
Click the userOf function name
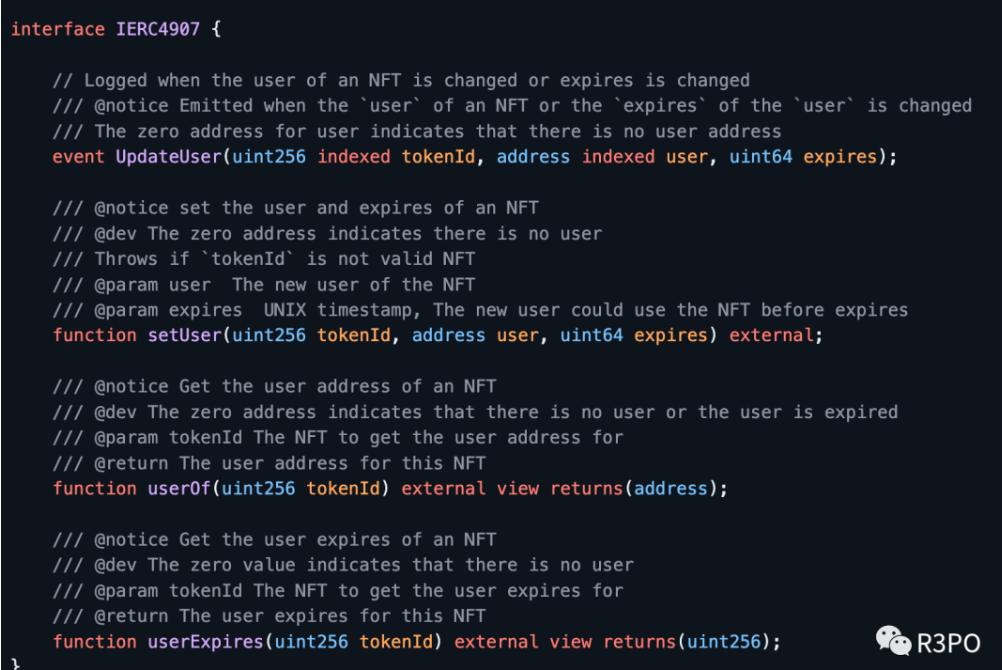[x=179, y=488]
